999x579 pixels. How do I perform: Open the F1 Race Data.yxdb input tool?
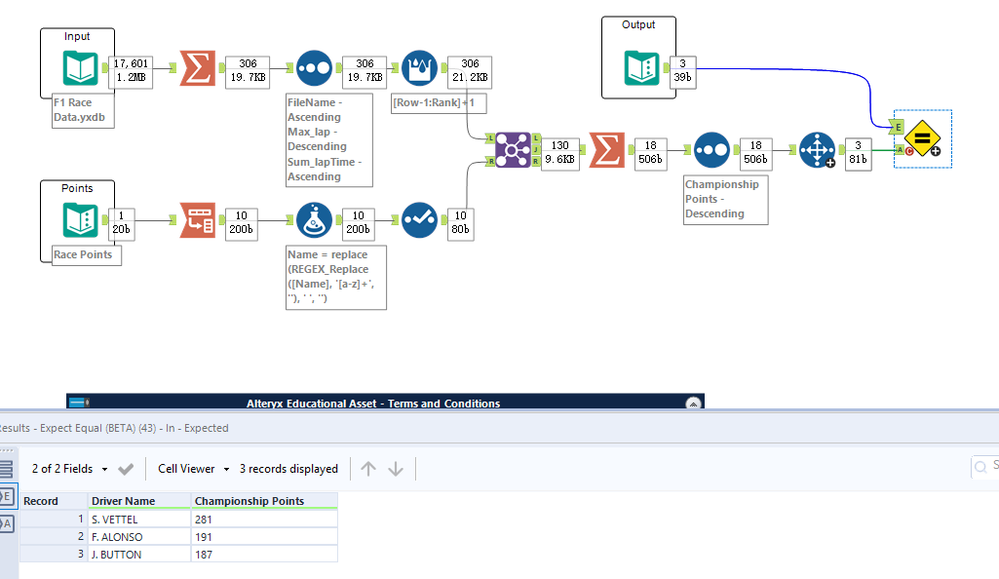[79, 69]
